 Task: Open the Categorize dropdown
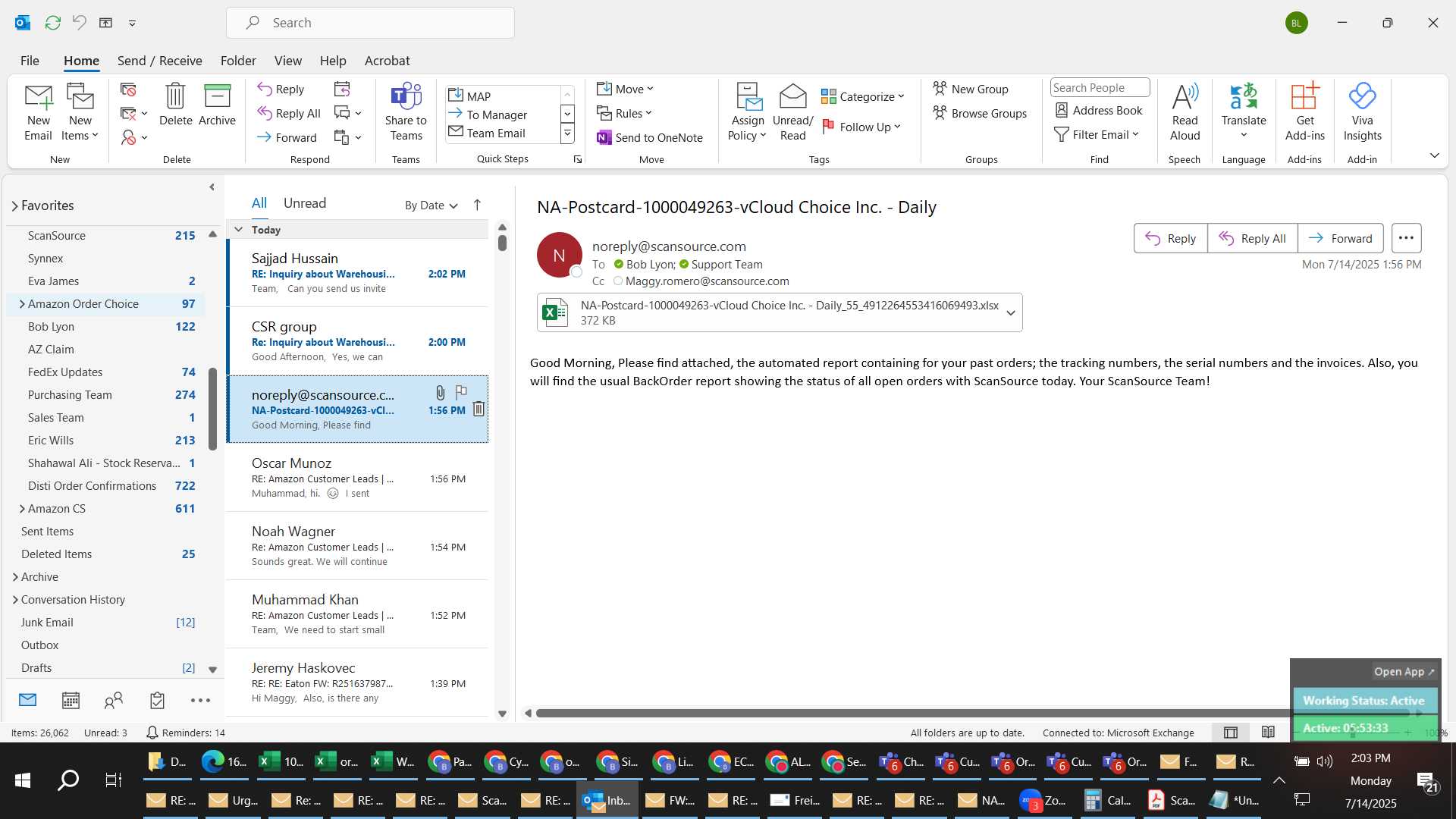click(863, 96)
